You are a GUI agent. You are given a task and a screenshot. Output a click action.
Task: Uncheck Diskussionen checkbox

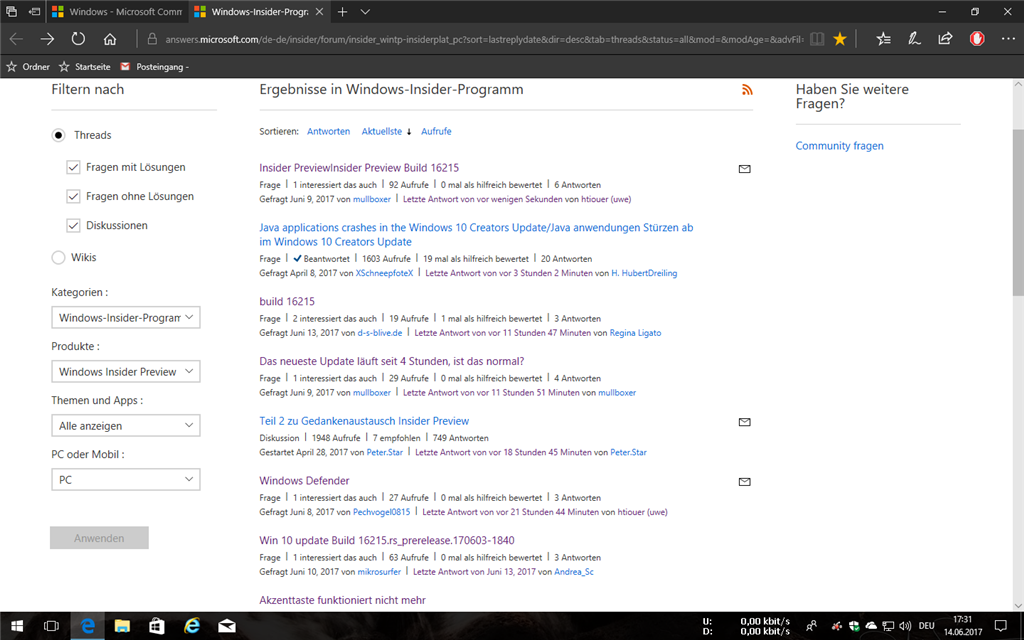(x=73, y=225)
